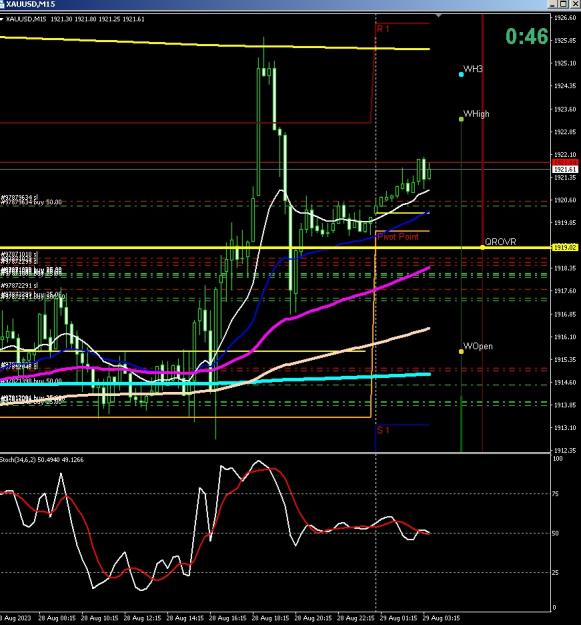581x625 pixels.
Task: Click the stochastic 25 level label
Action: pos(555,572)
